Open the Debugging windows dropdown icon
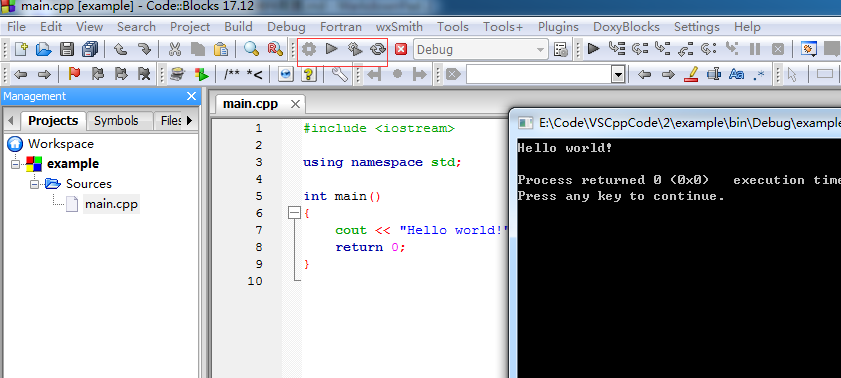The width and height of the screenshot is (841, 378). pyautogui.click(x=809, y=49)
